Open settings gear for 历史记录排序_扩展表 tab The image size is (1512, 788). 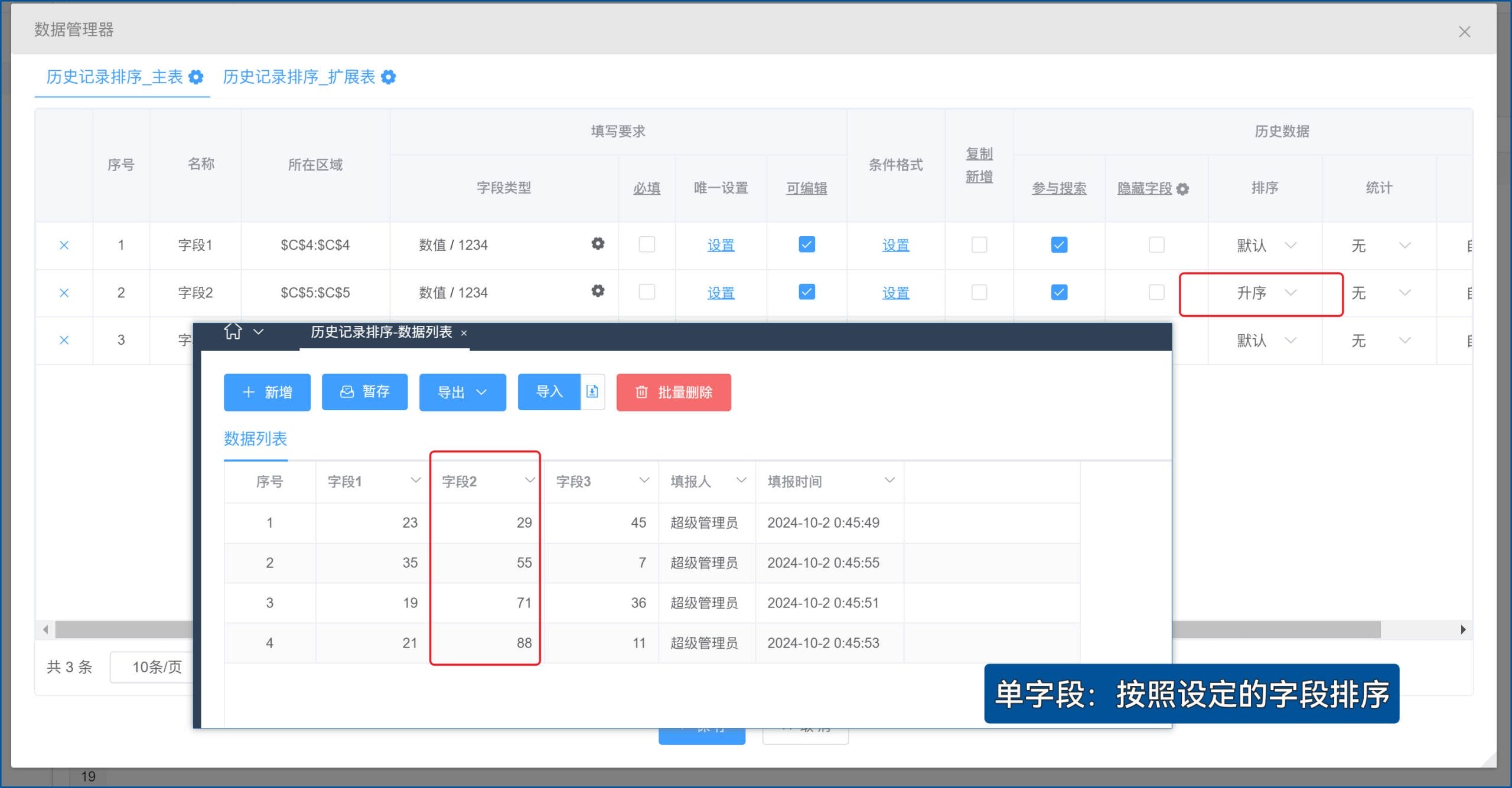coord(389,77)
